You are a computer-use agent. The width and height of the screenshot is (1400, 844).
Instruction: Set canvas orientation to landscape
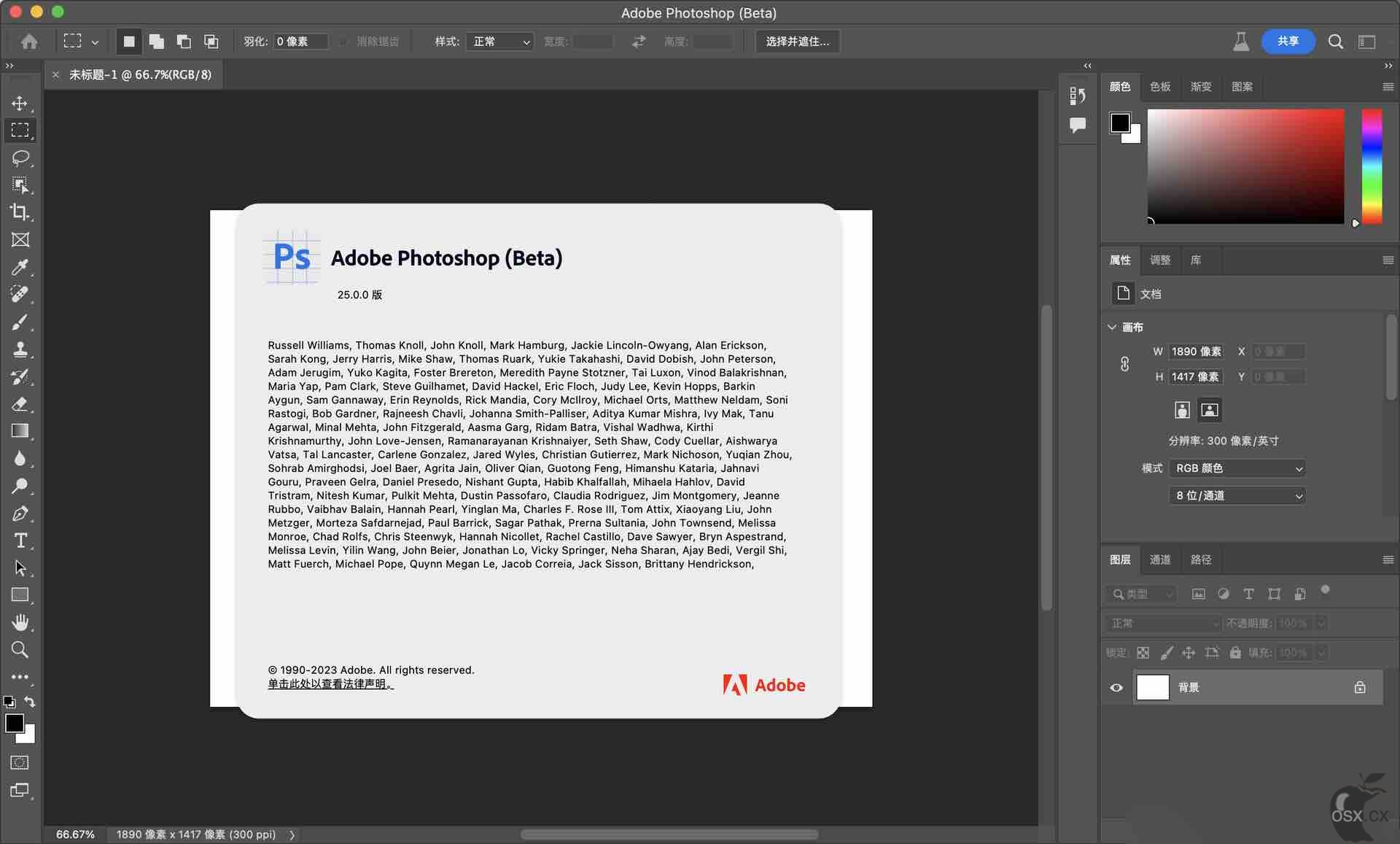click(1209, 410)
